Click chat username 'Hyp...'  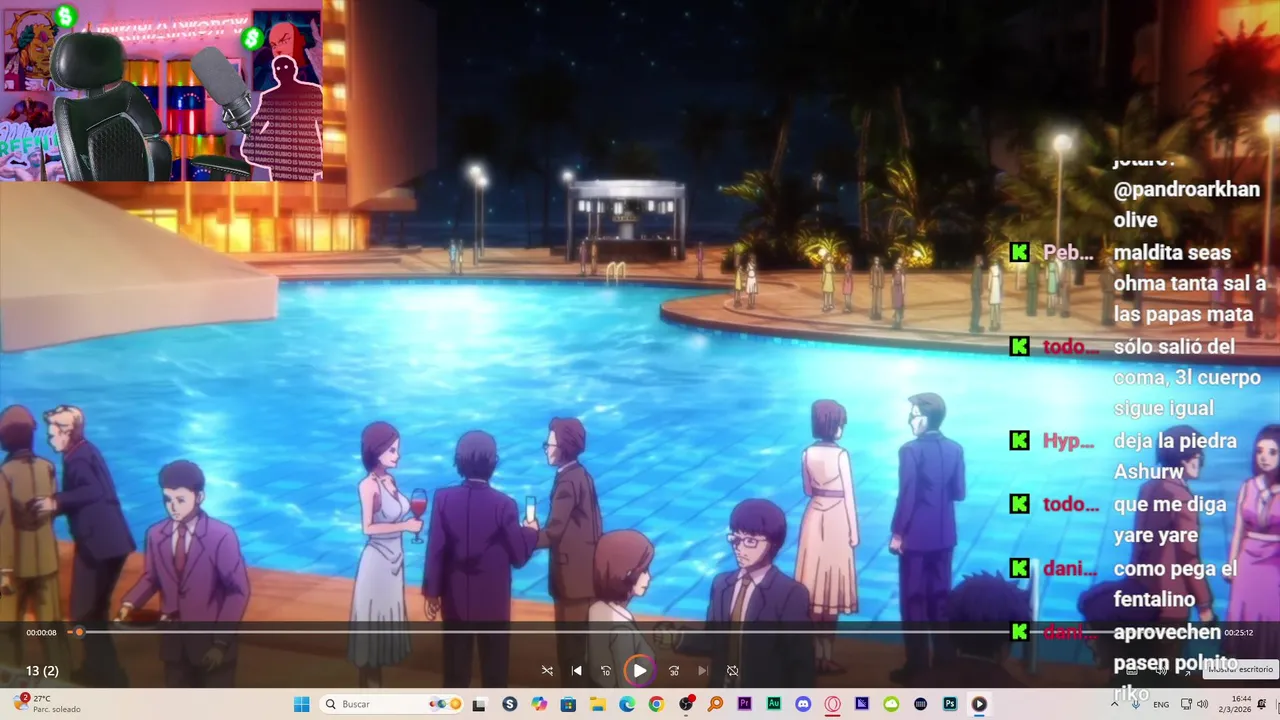tap(1068, 441)
